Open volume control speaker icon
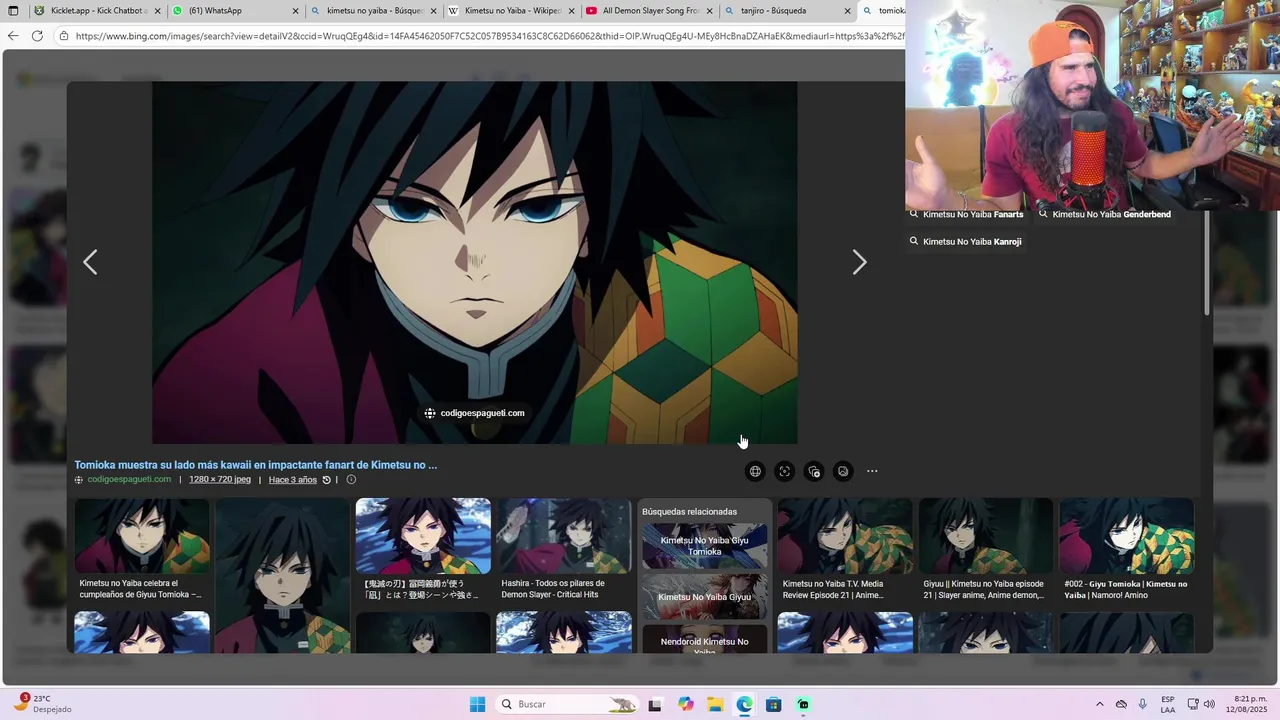 point(1209,704)
